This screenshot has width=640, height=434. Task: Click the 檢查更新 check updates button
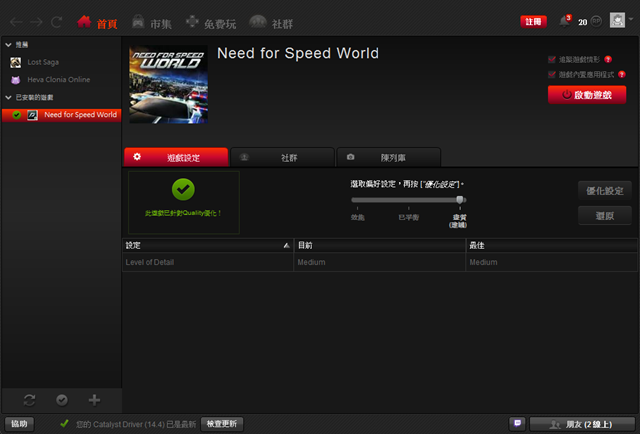point(222,424)
